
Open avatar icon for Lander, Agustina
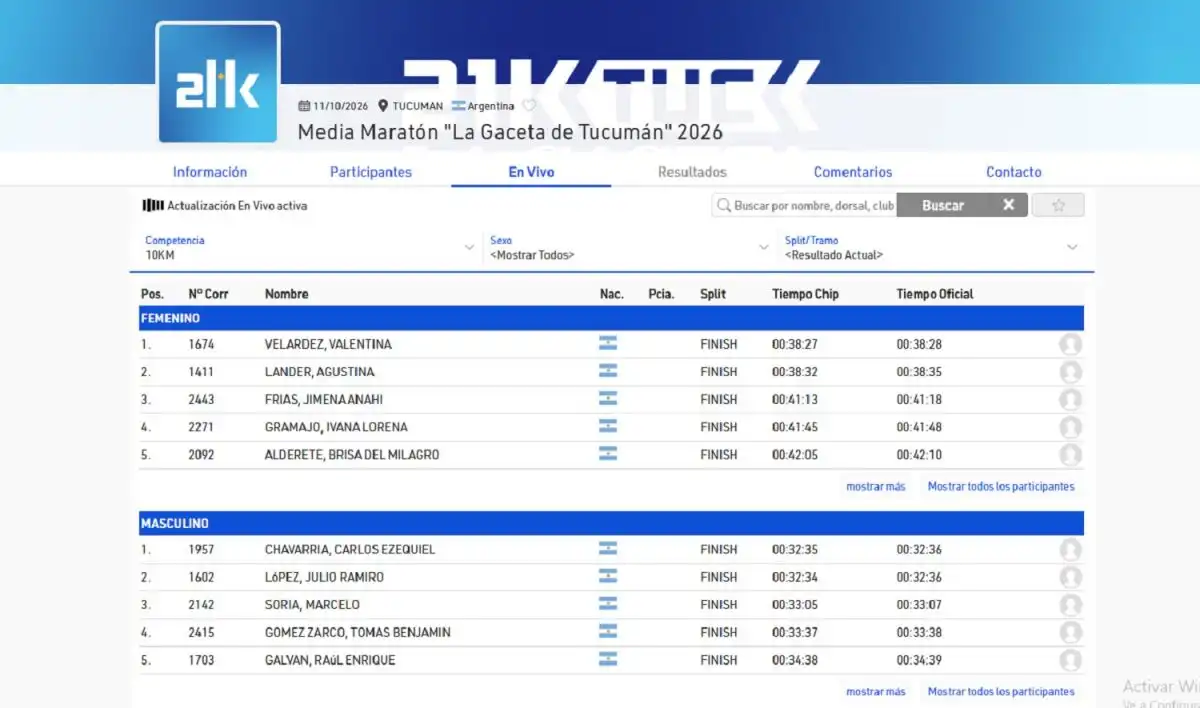coord(1070,372)
